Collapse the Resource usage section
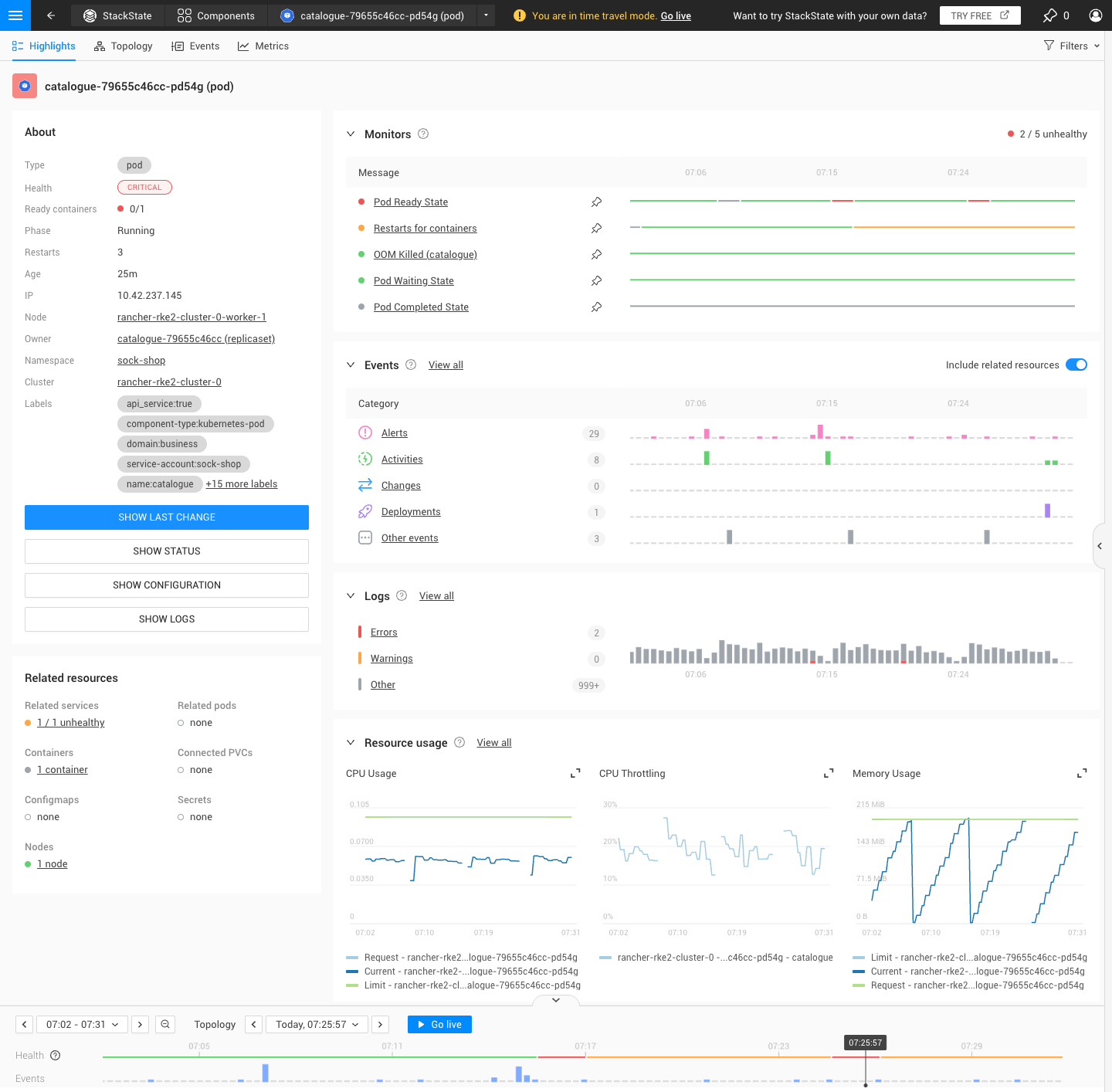The image size is (1112, 1092). pyautogui.click(x=351, y=743)
